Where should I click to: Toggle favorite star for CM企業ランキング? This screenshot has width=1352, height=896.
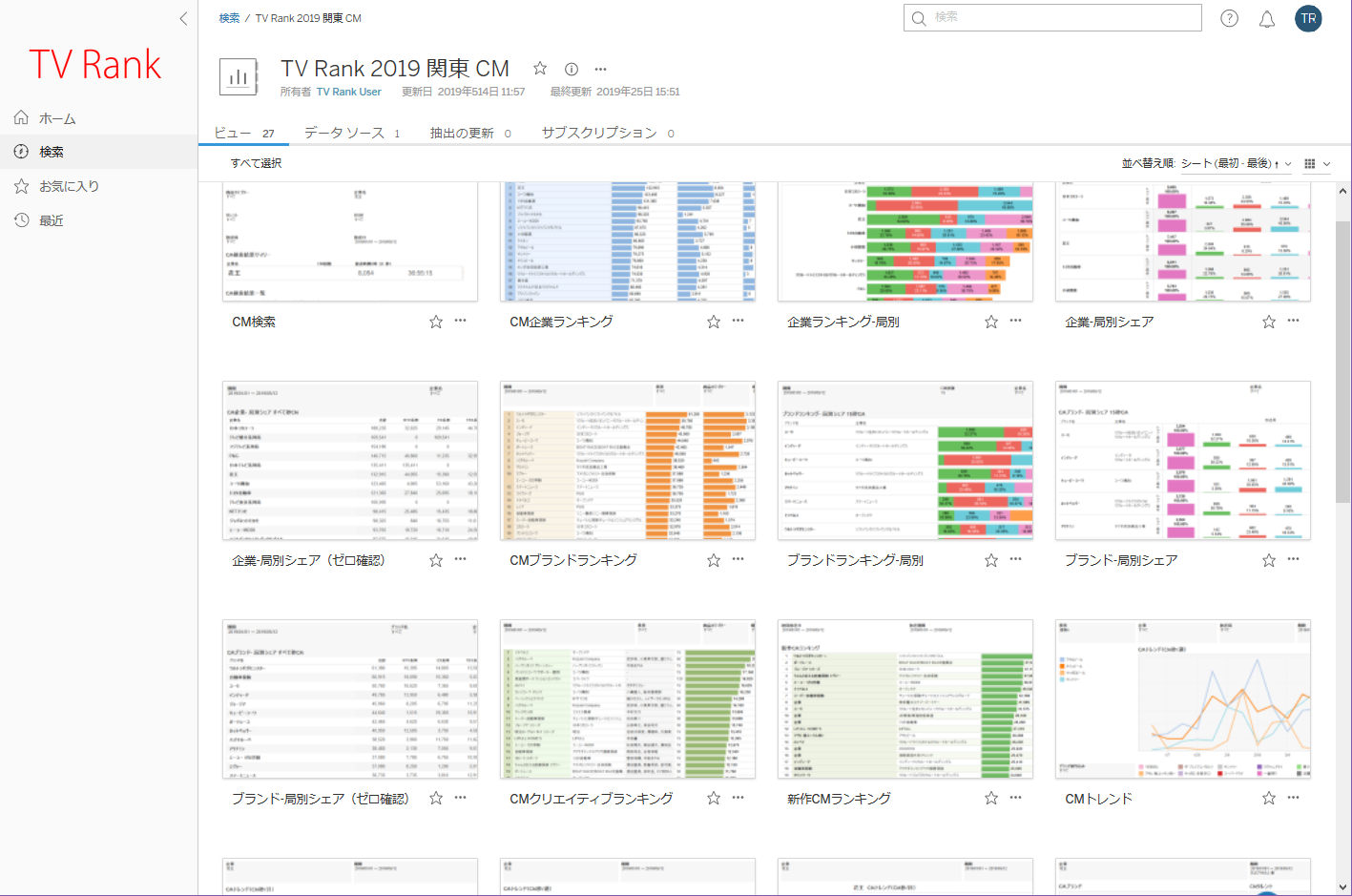point(714,322)
